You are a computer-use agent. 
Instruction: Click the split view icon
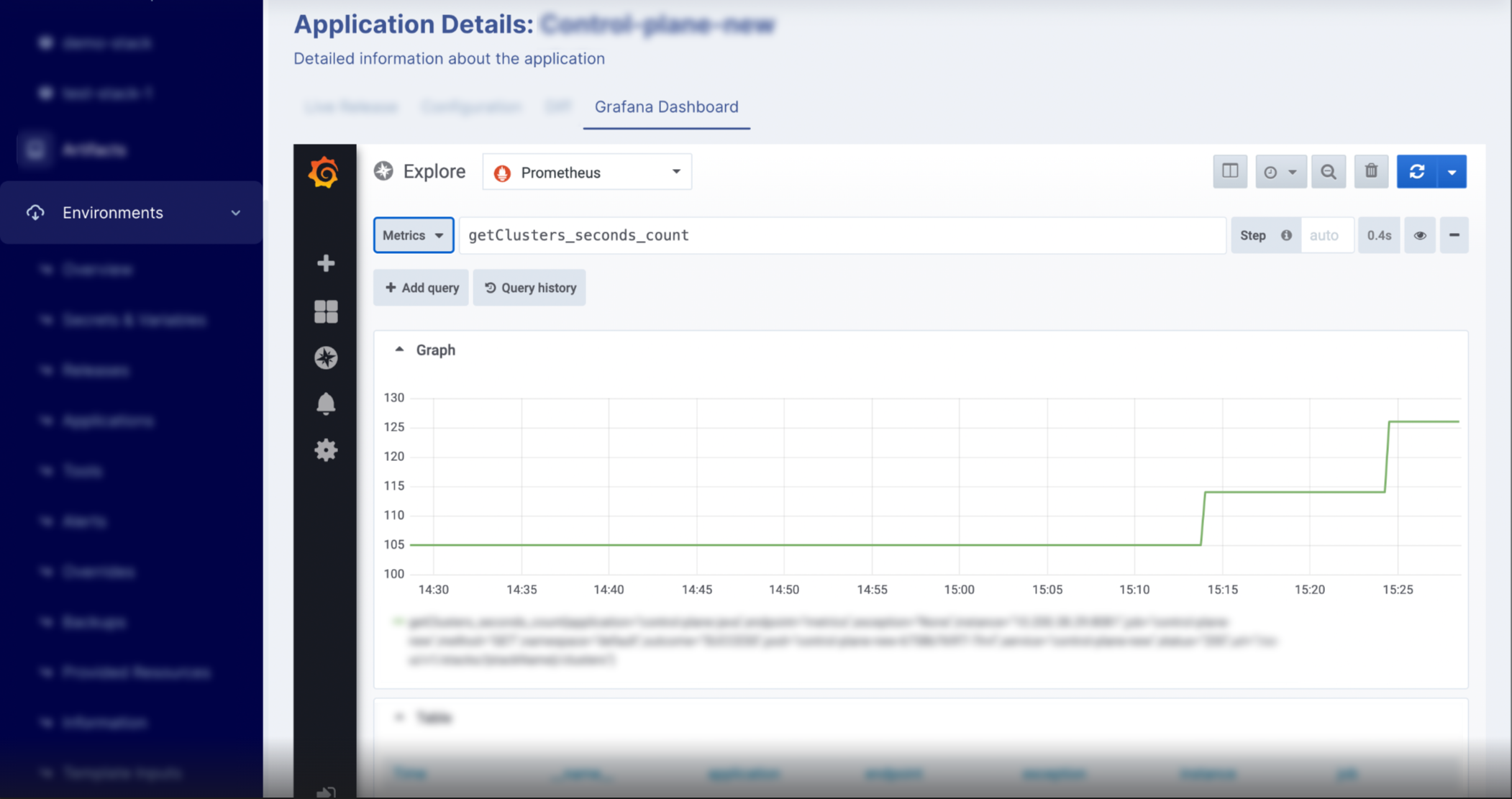[1230, 172]
